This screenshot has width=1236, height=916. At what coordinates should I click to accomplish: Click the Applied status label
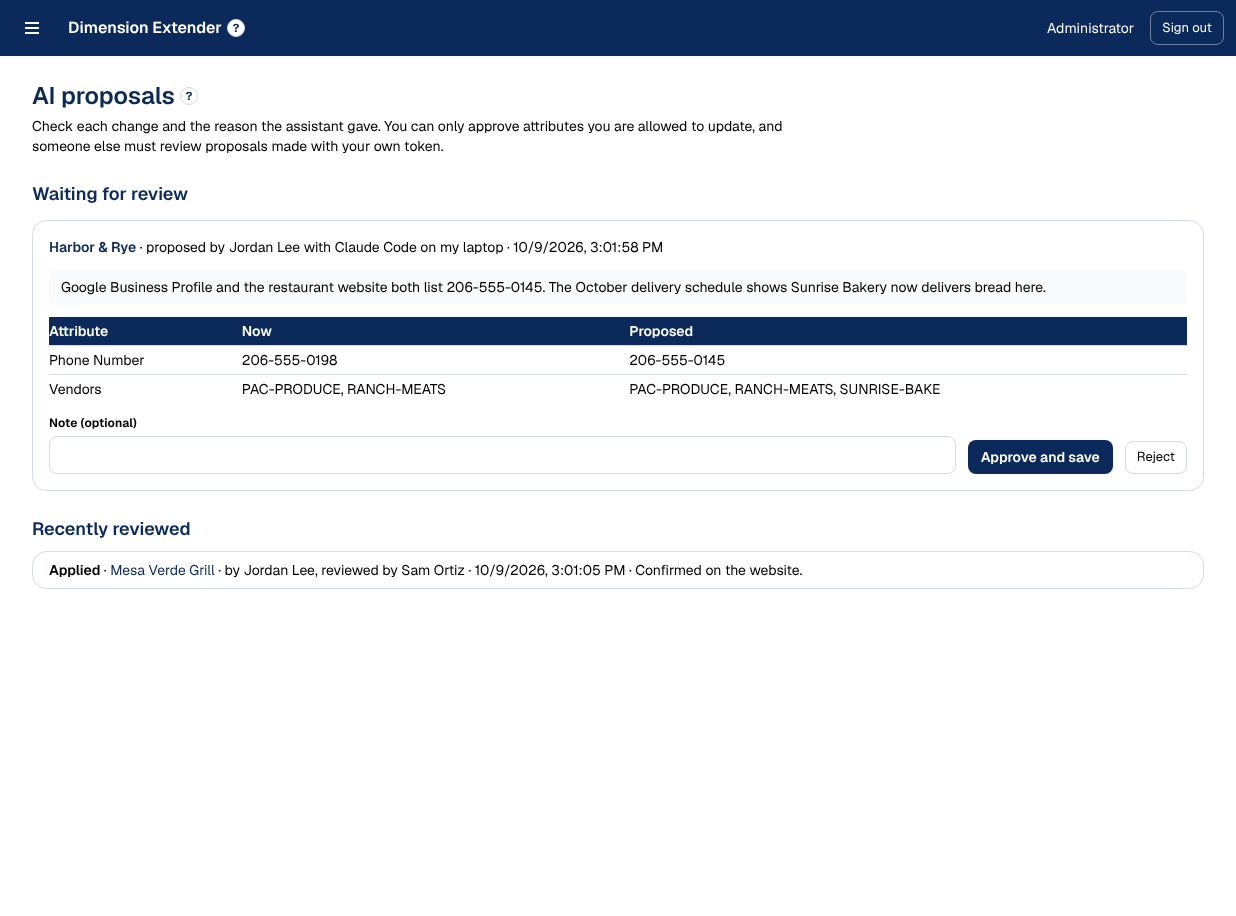coord(74,570)
